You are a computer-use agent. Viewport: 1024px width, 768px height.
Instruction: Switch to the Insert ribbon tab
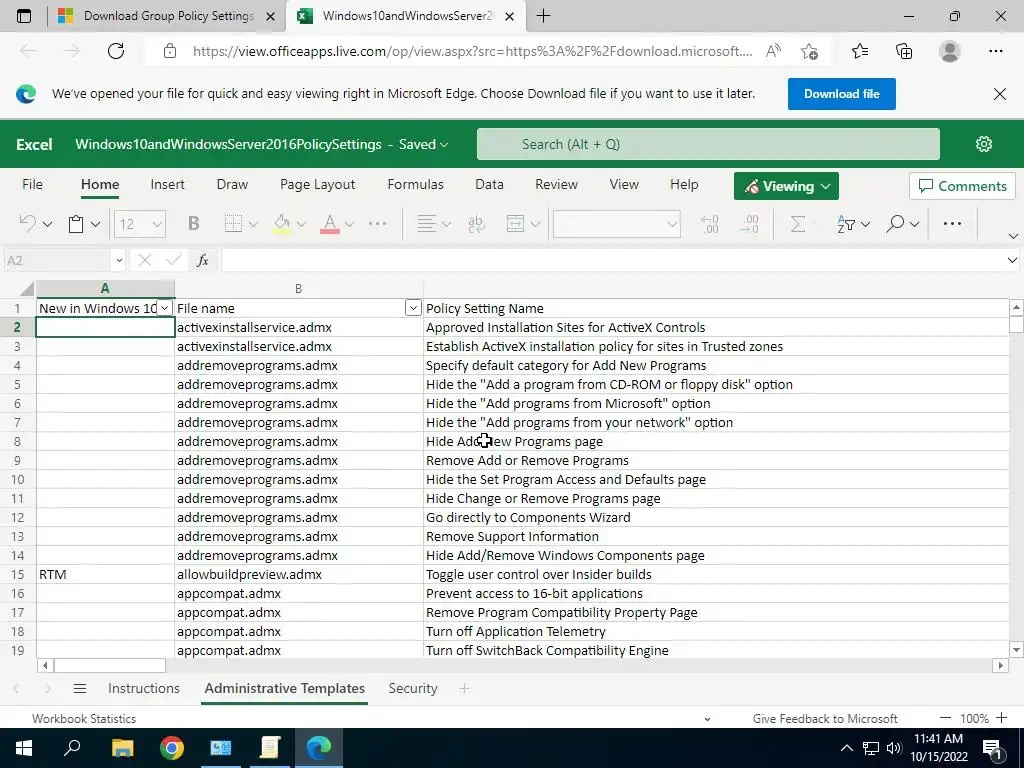pyautogui.click(x=167, y=184)
